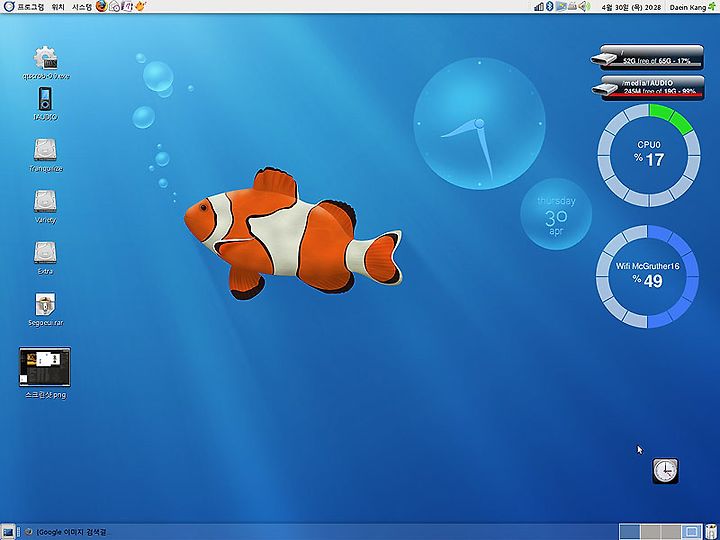
Task: Click the analog clock bubble widget
Action: click(479, 124)
